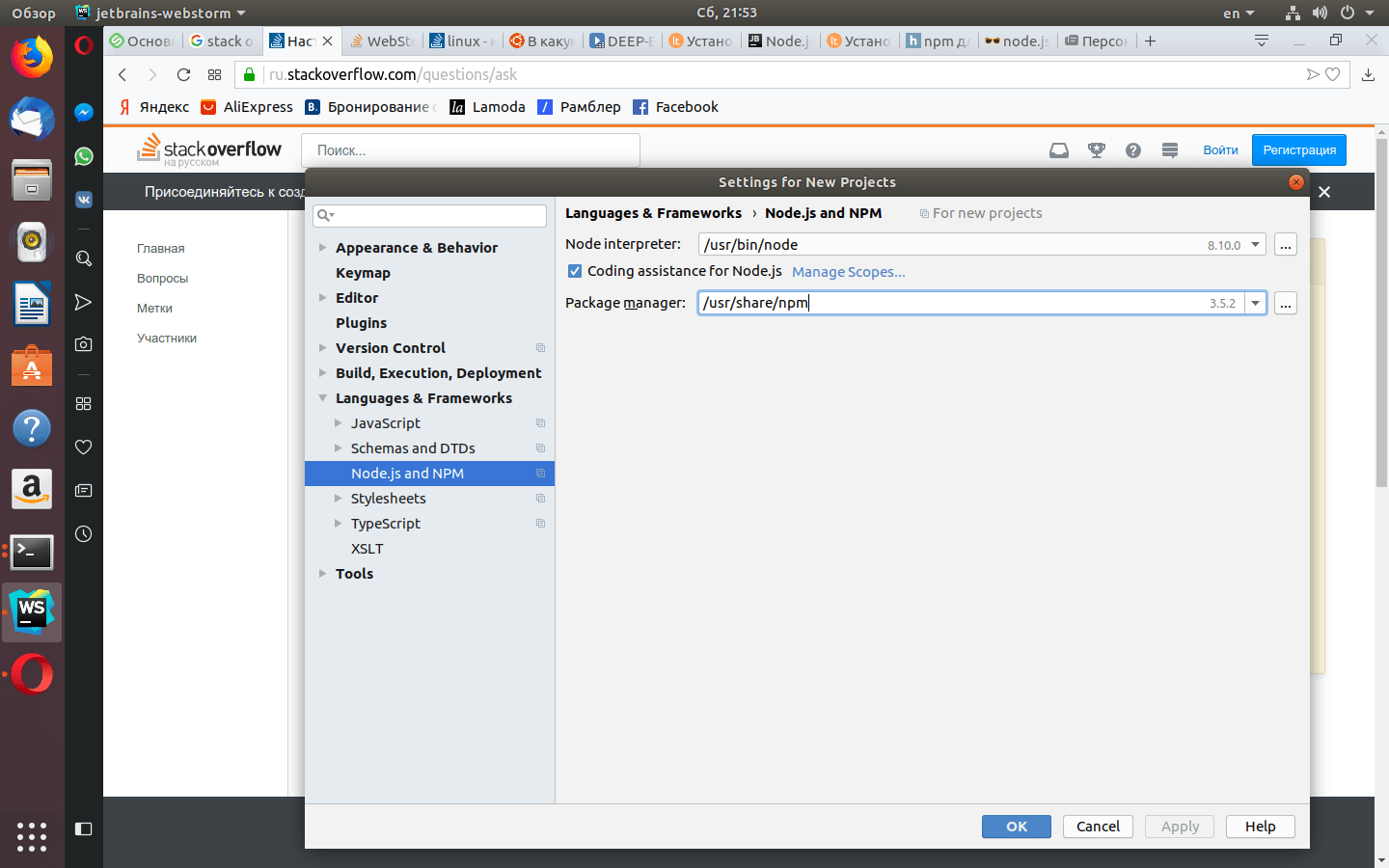Expand the Stylesheets settings node
The width and height of the screenshot is (1389, 868).
coord(338,499)
